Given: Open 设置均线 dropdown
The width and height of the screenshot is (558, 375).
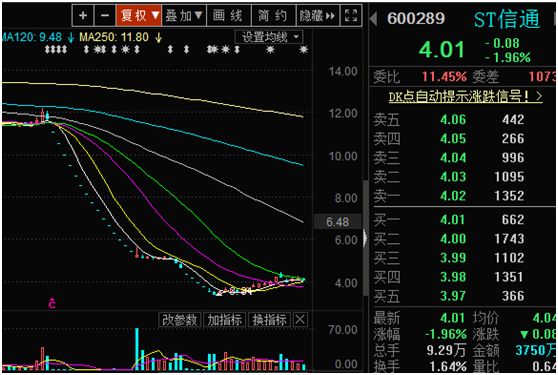Looking at the screenshot, I should [x=269, y=37].
